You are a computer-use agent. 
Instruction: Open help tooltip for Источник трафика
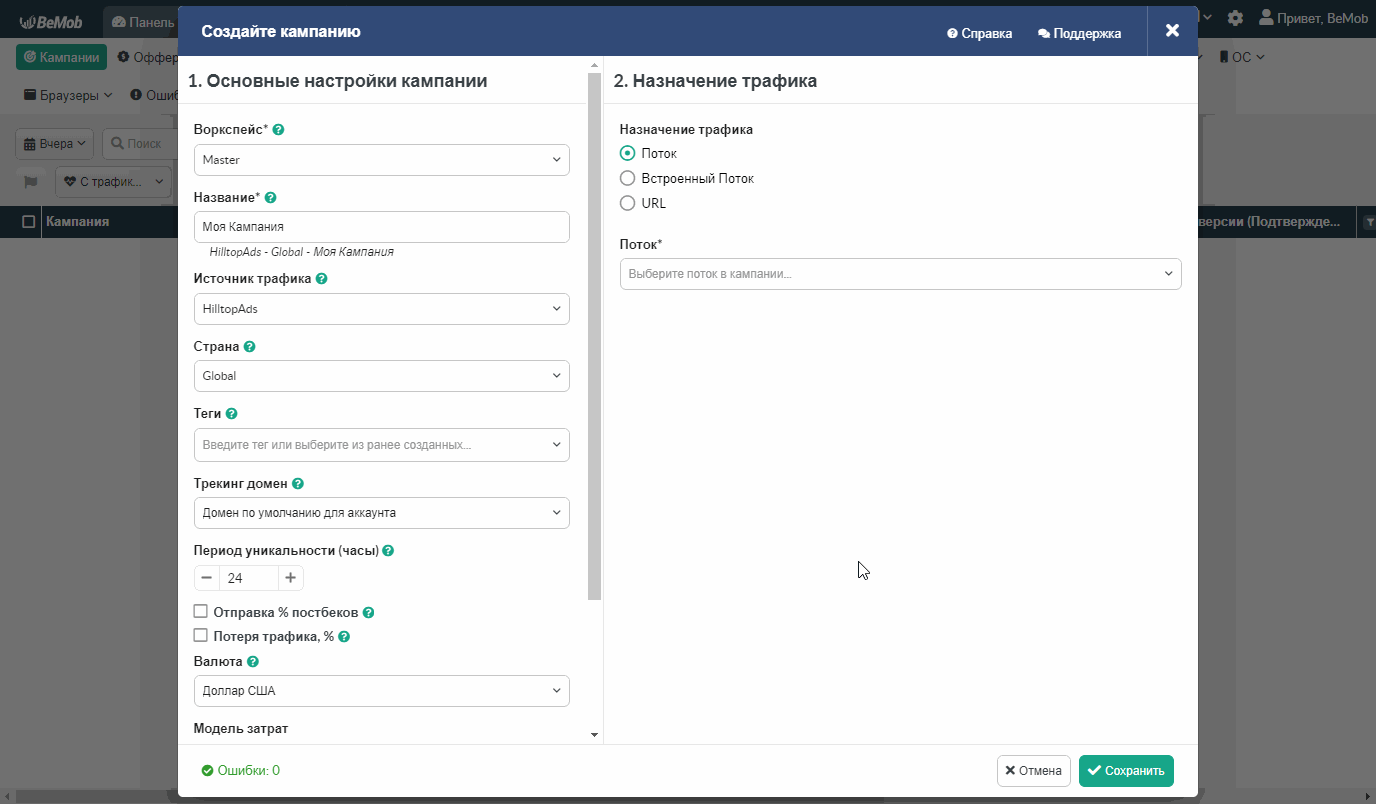[x=321, y=279]
